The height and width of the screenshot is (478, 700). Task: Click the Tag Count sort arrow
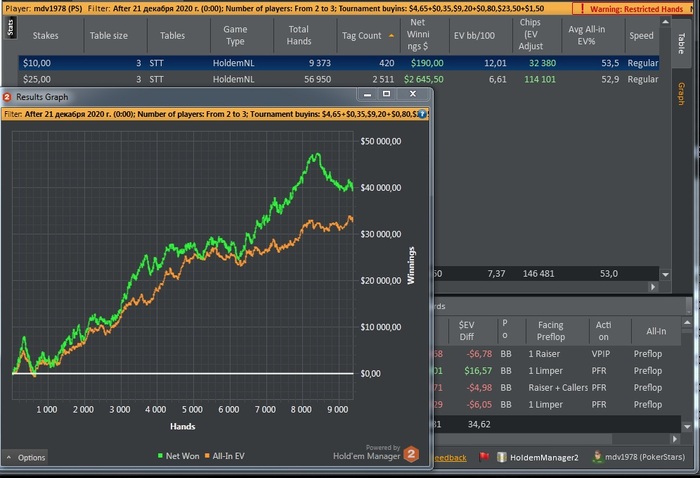tap(392, 36)
